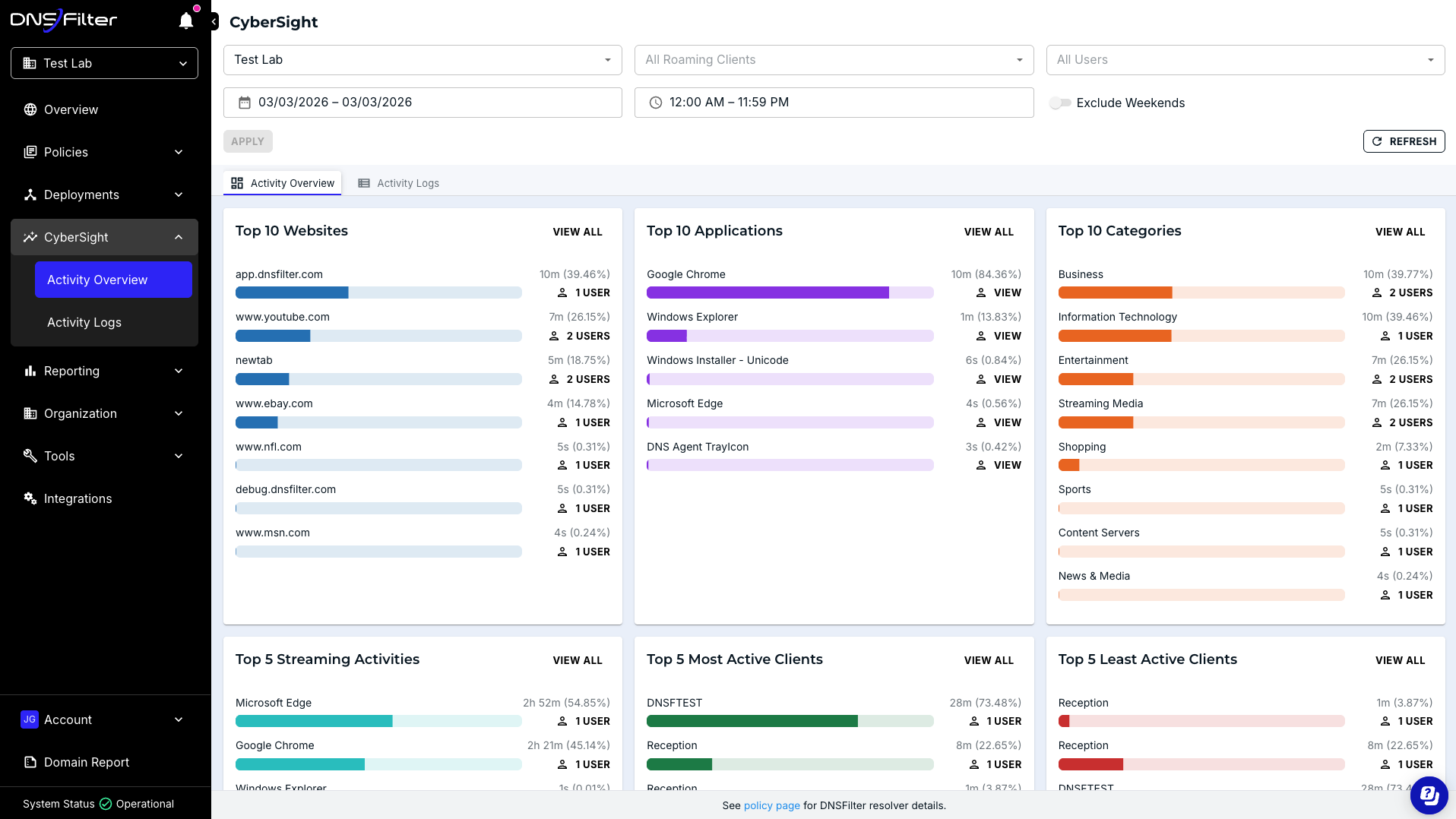Open Activity Logs in sidebar
Viewport: 1456px width, 819px height.
pos(113,322)
